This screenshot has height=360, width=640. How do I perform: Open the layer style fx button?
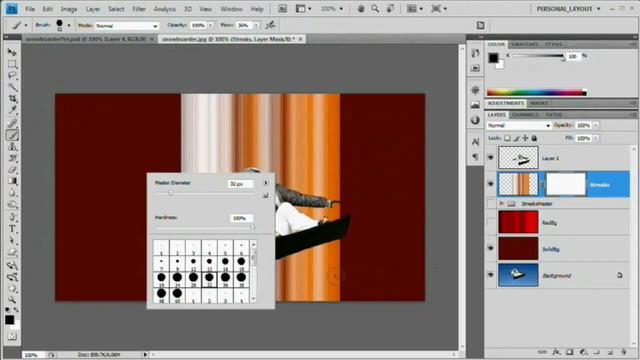click(x=556, y=352)
